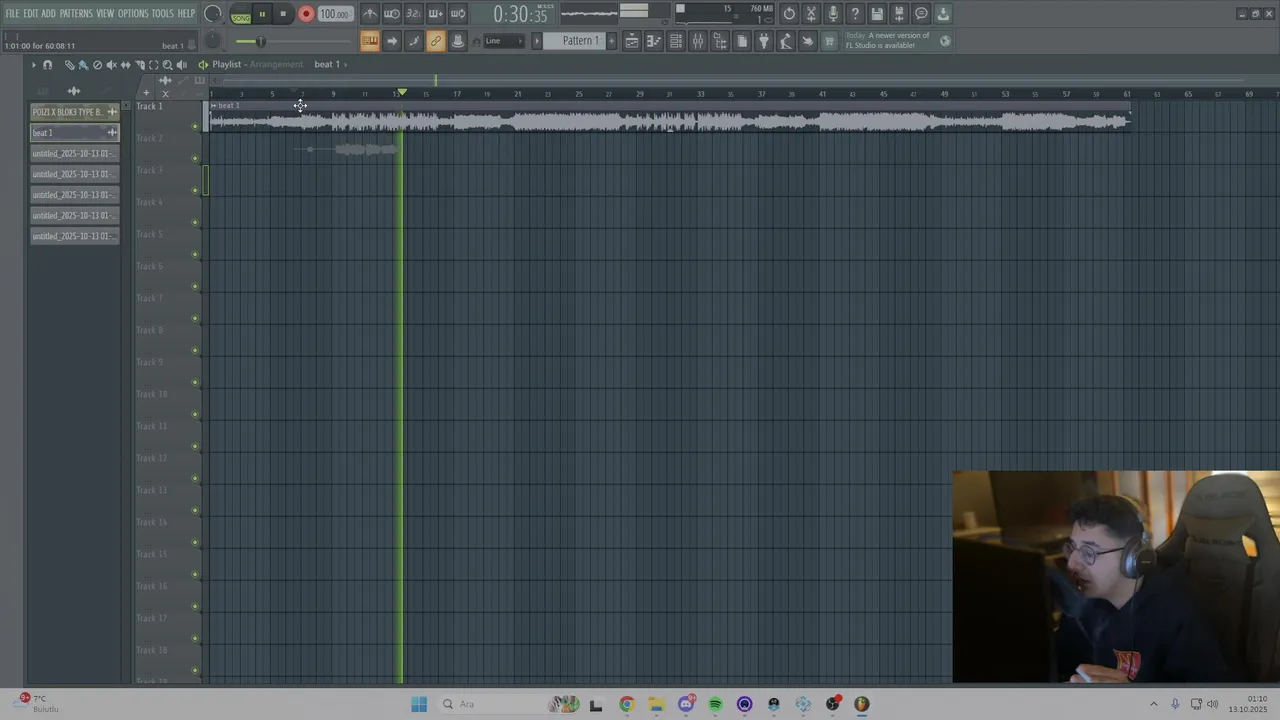The image size is (1280, 720).
Task: Open the EDIT menu
Action: pyautogui.click(x=31, y=14)
